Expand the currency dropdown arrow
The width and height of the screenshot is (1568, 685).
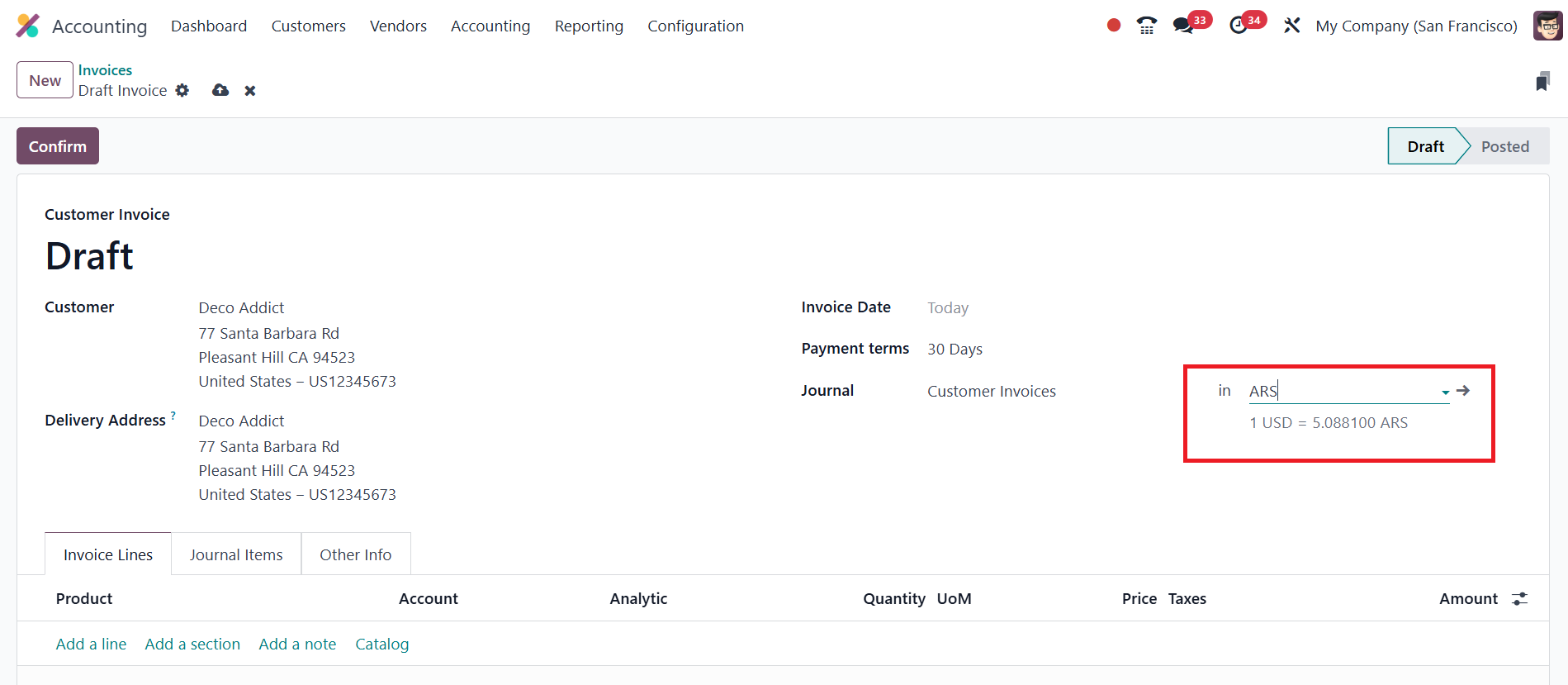1445,392
